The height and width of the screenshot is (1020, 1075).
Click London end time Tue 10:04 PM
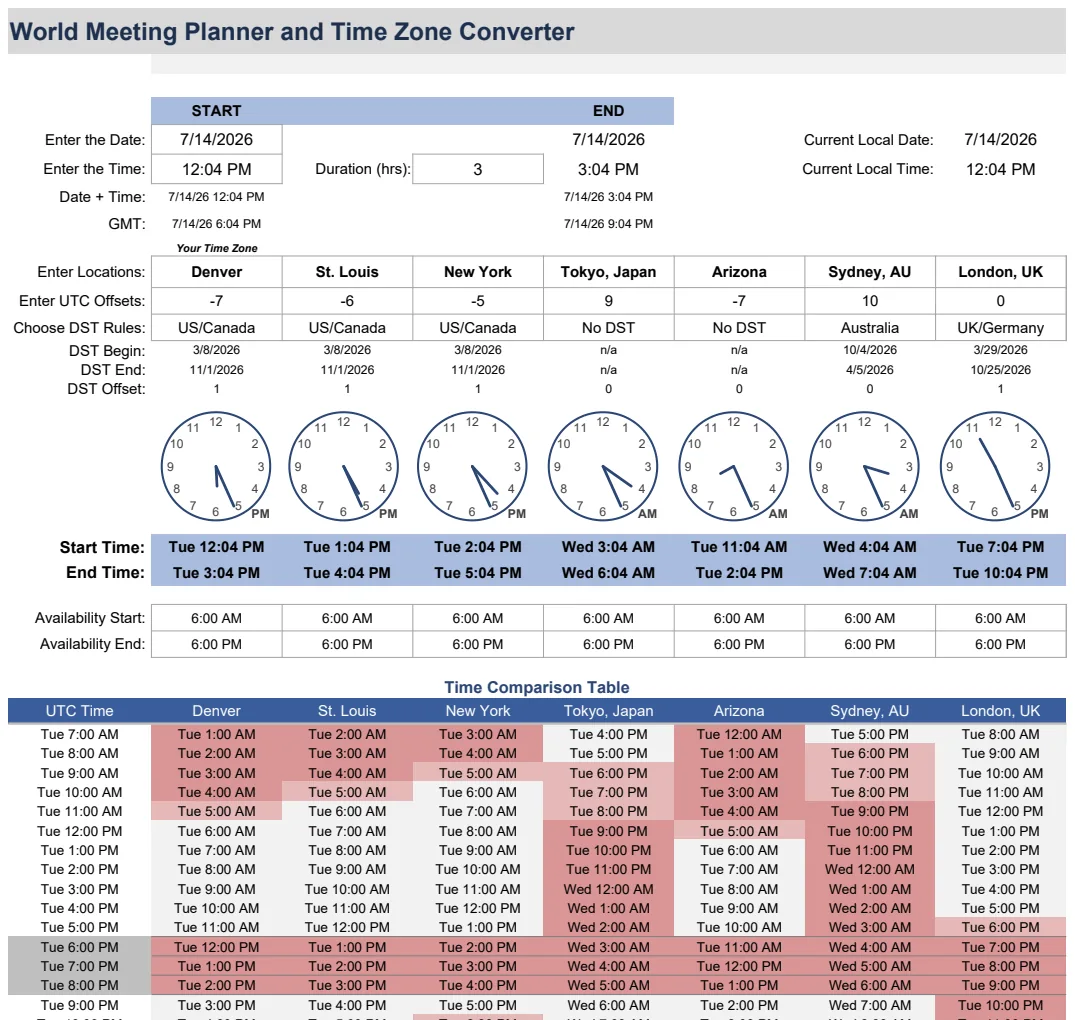coord(1000,573)
